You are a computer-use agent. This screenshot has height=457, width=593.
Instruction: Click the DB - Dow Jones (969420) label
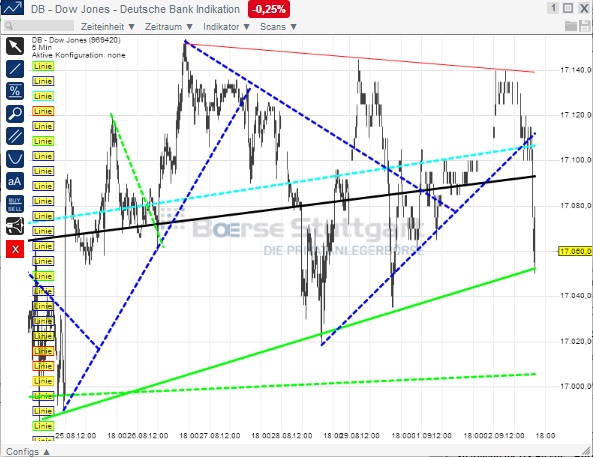(76, 40)
